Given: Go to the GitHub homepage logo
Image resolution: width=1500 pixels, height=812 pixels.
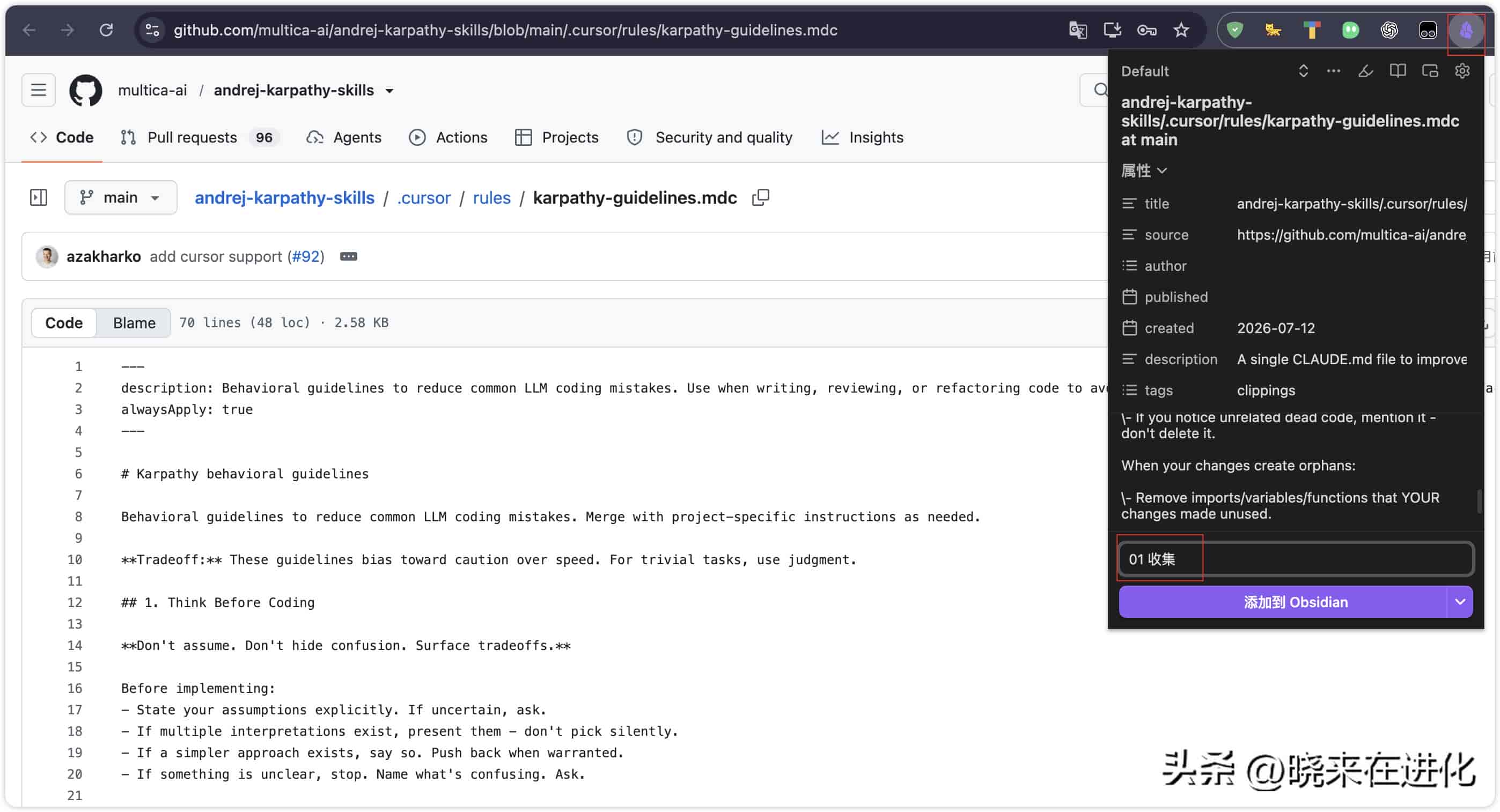Looking at the screenshot, I should [86, 90].
